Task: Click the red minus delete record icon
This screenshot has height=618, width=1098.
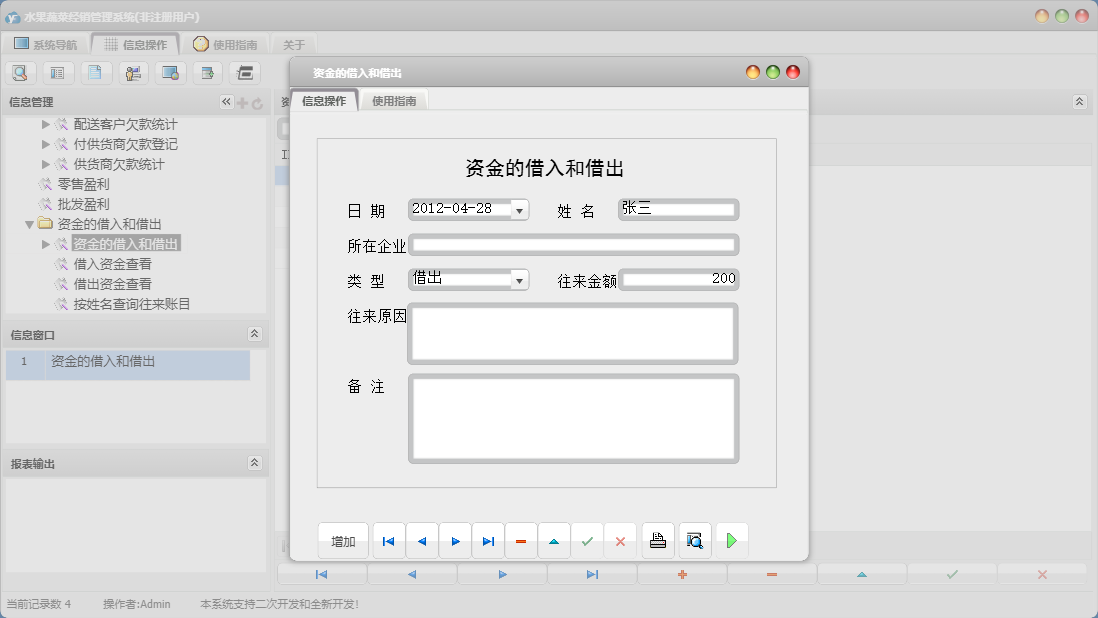Action: [x=521, y=541]
